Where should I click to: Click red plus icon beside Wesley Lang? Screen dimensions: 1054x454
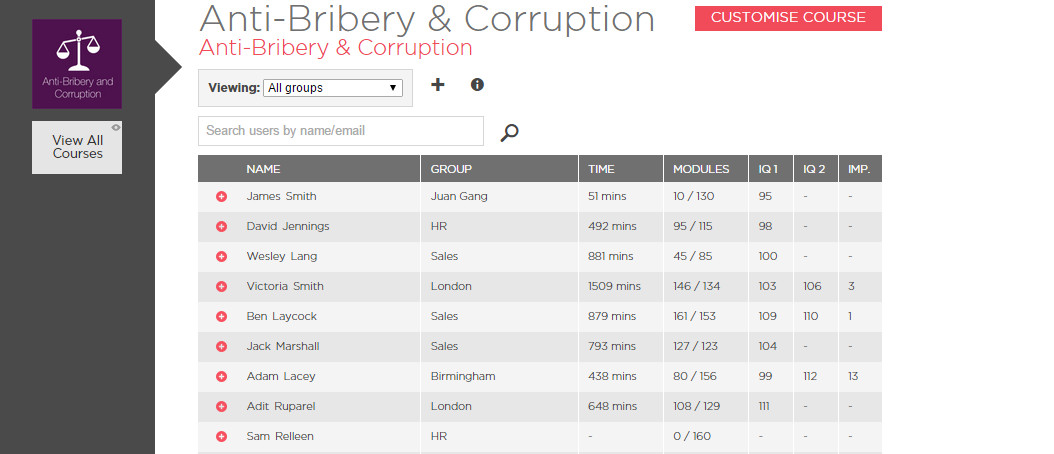(221, 257)
